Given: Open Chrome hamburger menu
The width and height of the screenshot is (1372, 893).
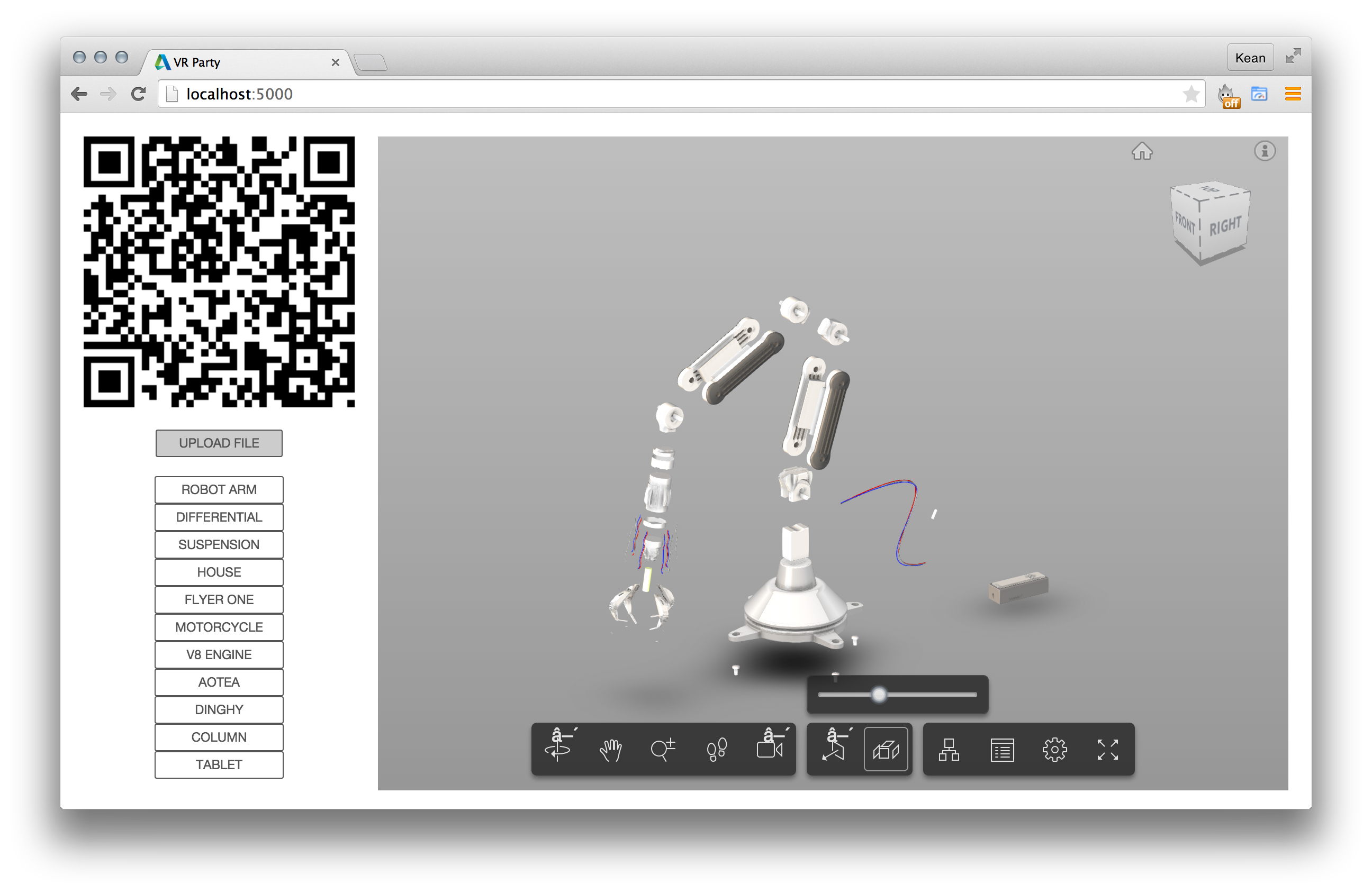Looking at the screenshot, I should coord(1293,94).
